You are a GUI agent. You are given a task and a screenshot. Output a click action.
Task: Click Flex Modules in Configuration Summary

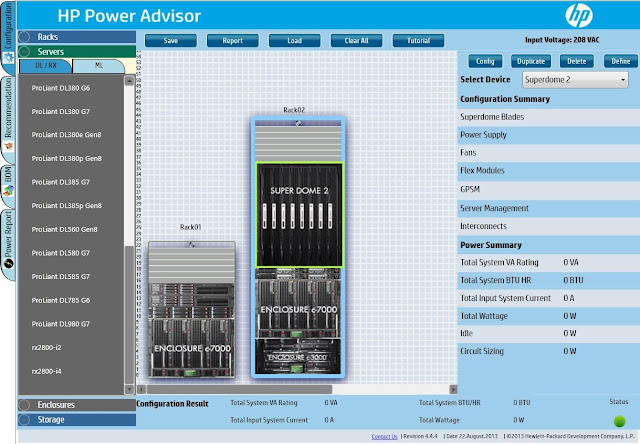click(x=549, y=171)
